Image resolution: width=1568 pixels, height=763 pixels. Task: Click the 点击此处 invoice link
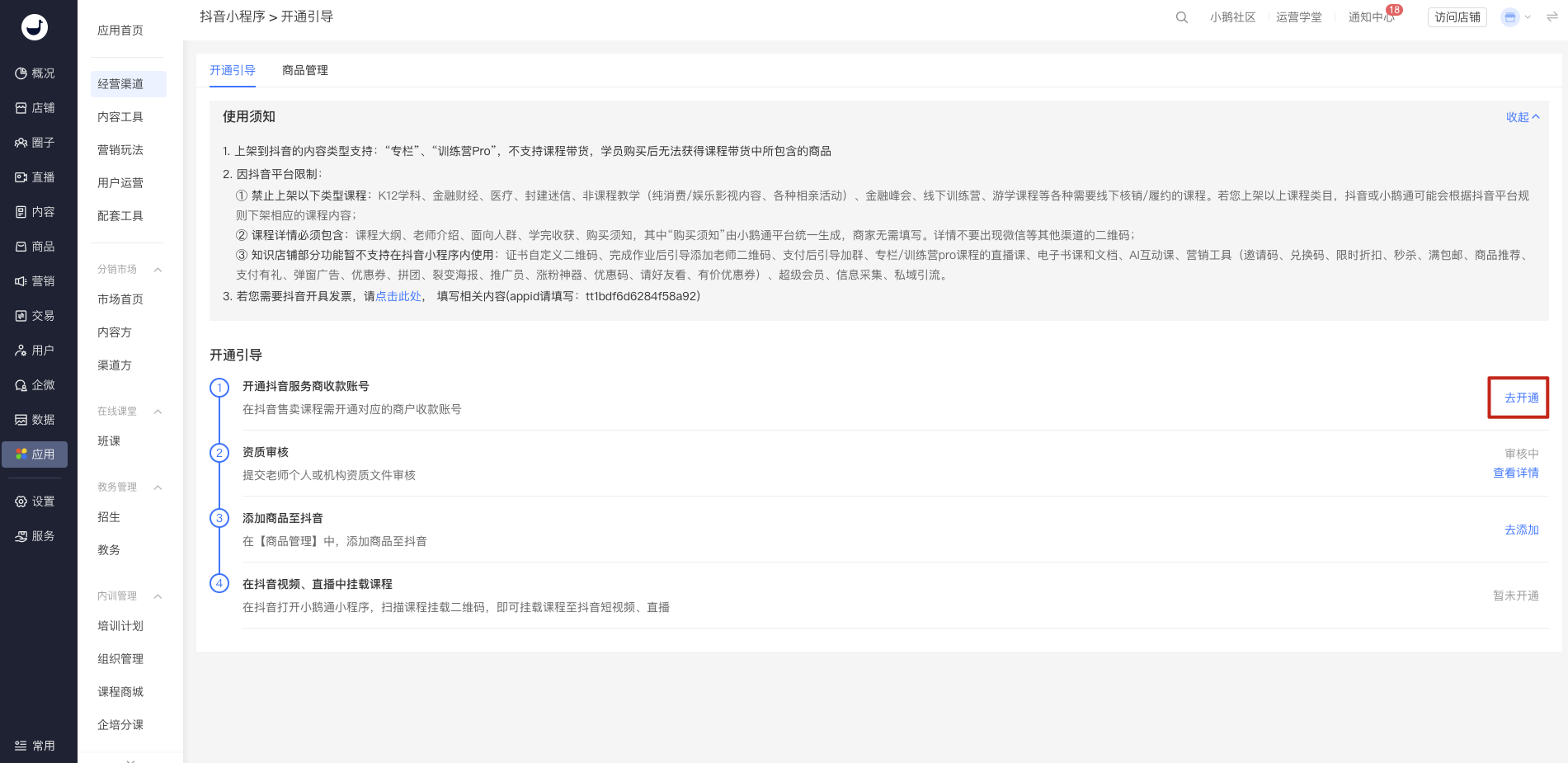tap(398, 296)
